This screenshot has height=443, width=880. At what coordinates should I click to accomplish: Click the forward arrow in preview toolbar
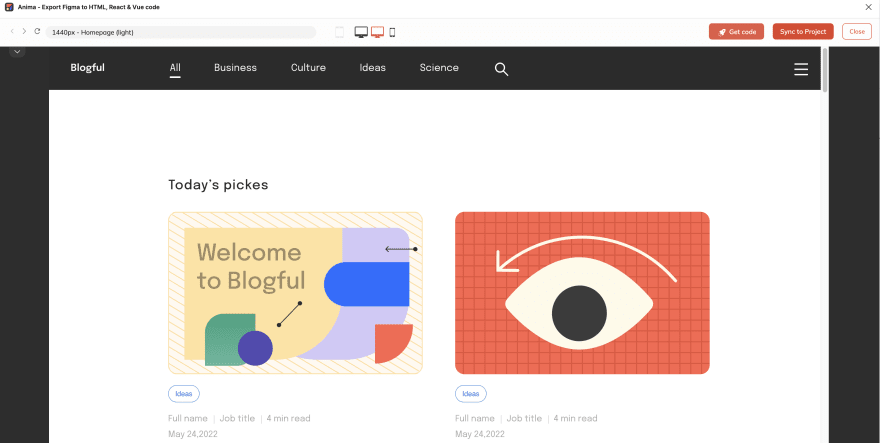(24, 32)
